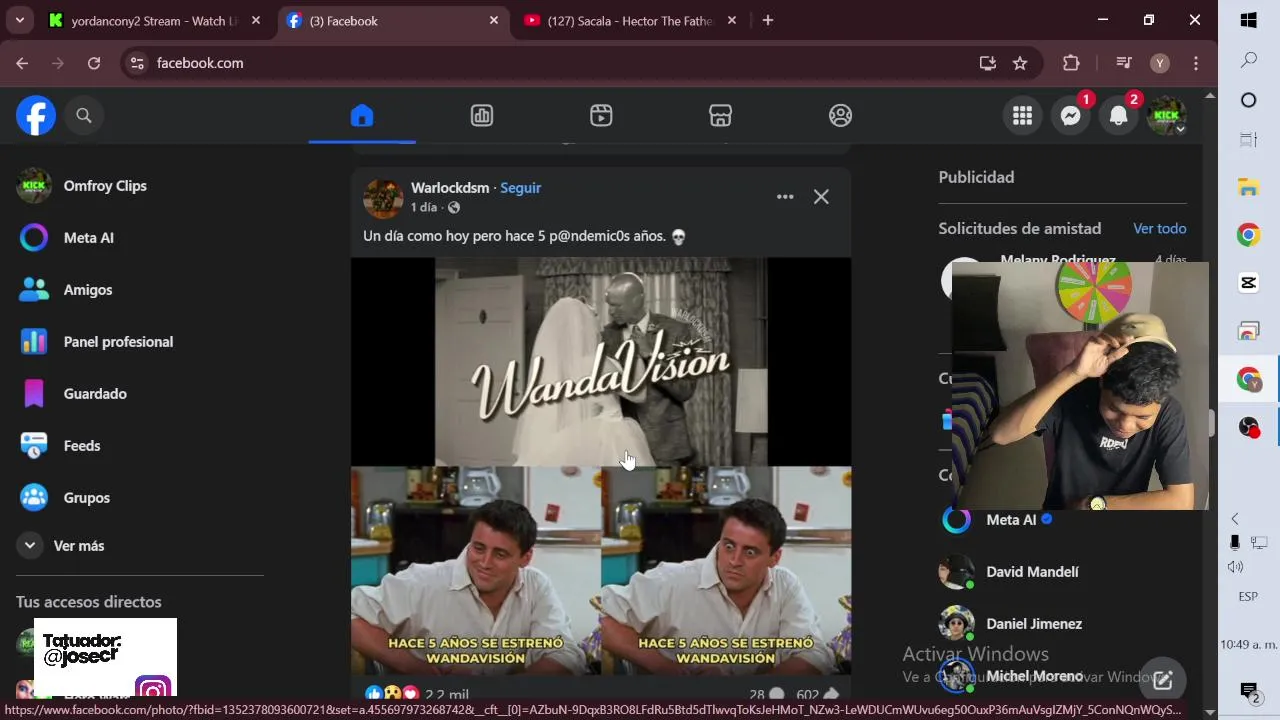Click Warlockdsm post author name

pyautogui.click(x=450, y=188)
